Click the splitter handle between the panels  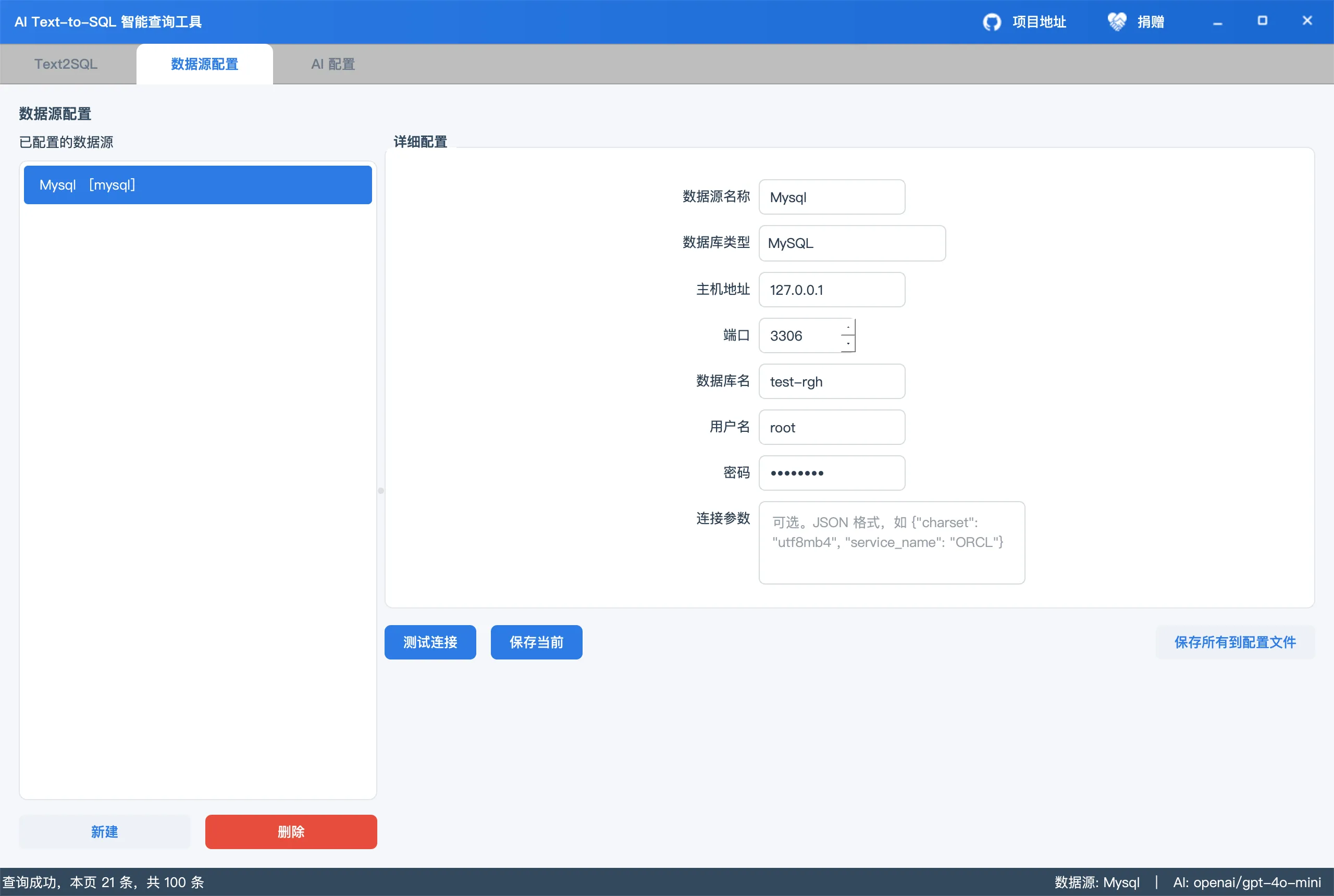coord(380,490)
